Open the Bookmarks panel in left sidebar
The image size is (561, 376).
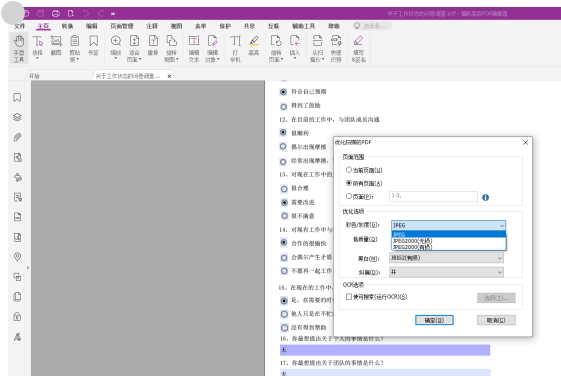17,98
